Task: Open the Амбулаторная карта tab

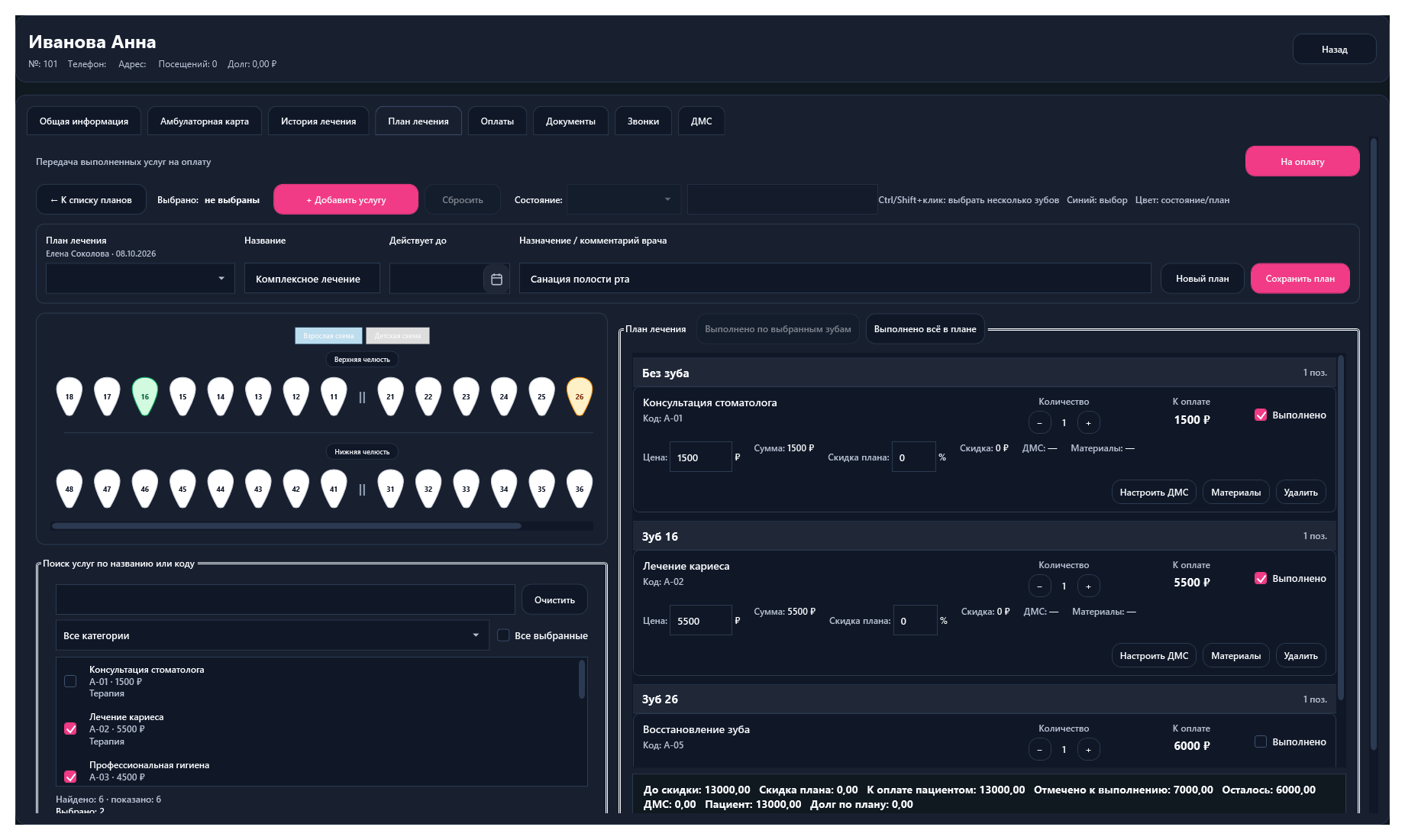Action: click(x=205, y=121)
